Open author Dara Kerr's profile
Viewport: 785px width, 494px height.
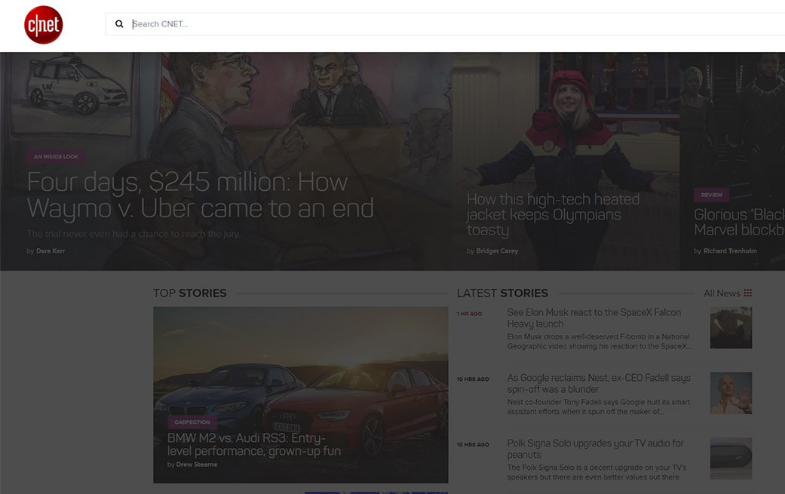[51, 251]
